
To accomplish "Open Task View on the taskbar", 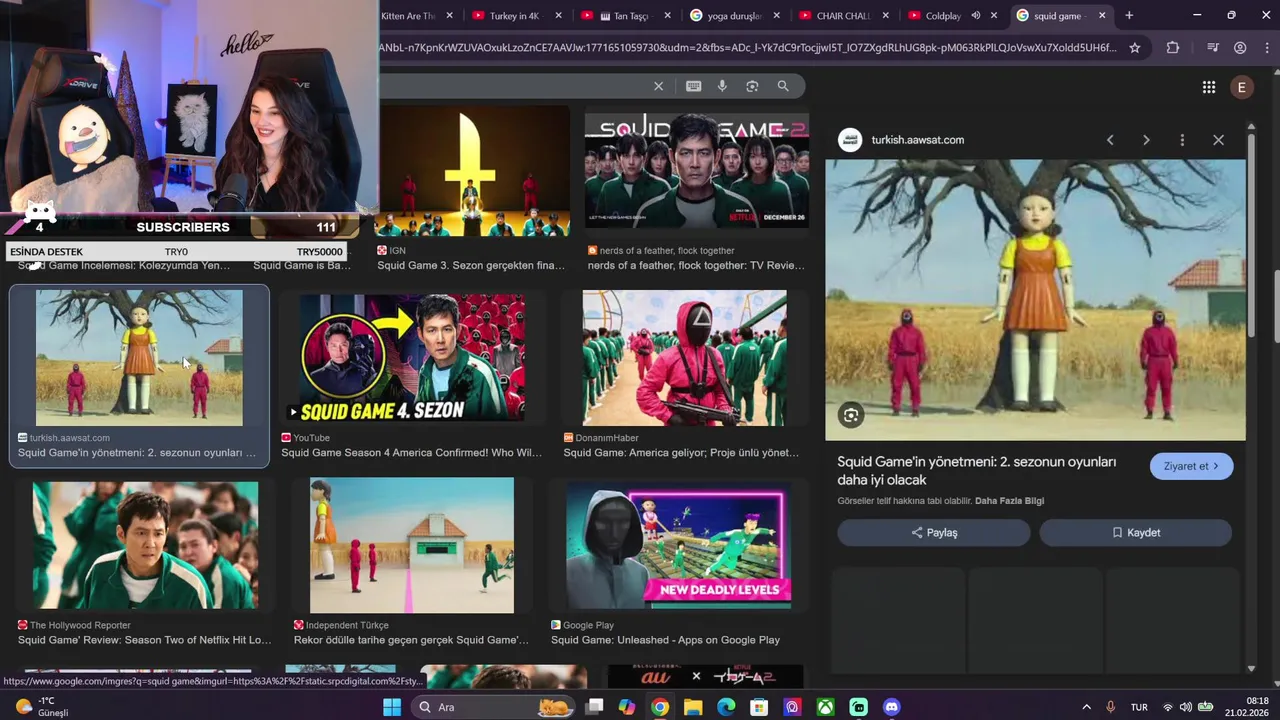I will (594, 707).
